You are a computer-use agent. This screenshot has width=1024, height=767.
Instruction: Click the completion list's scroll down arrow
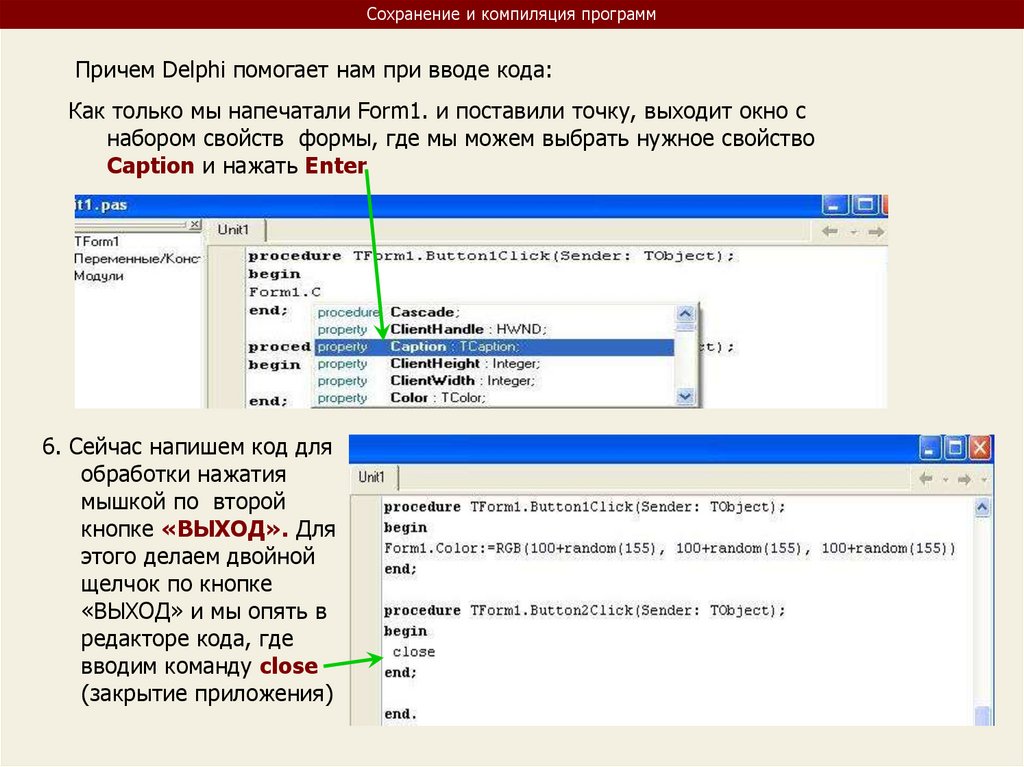point(685,397)
